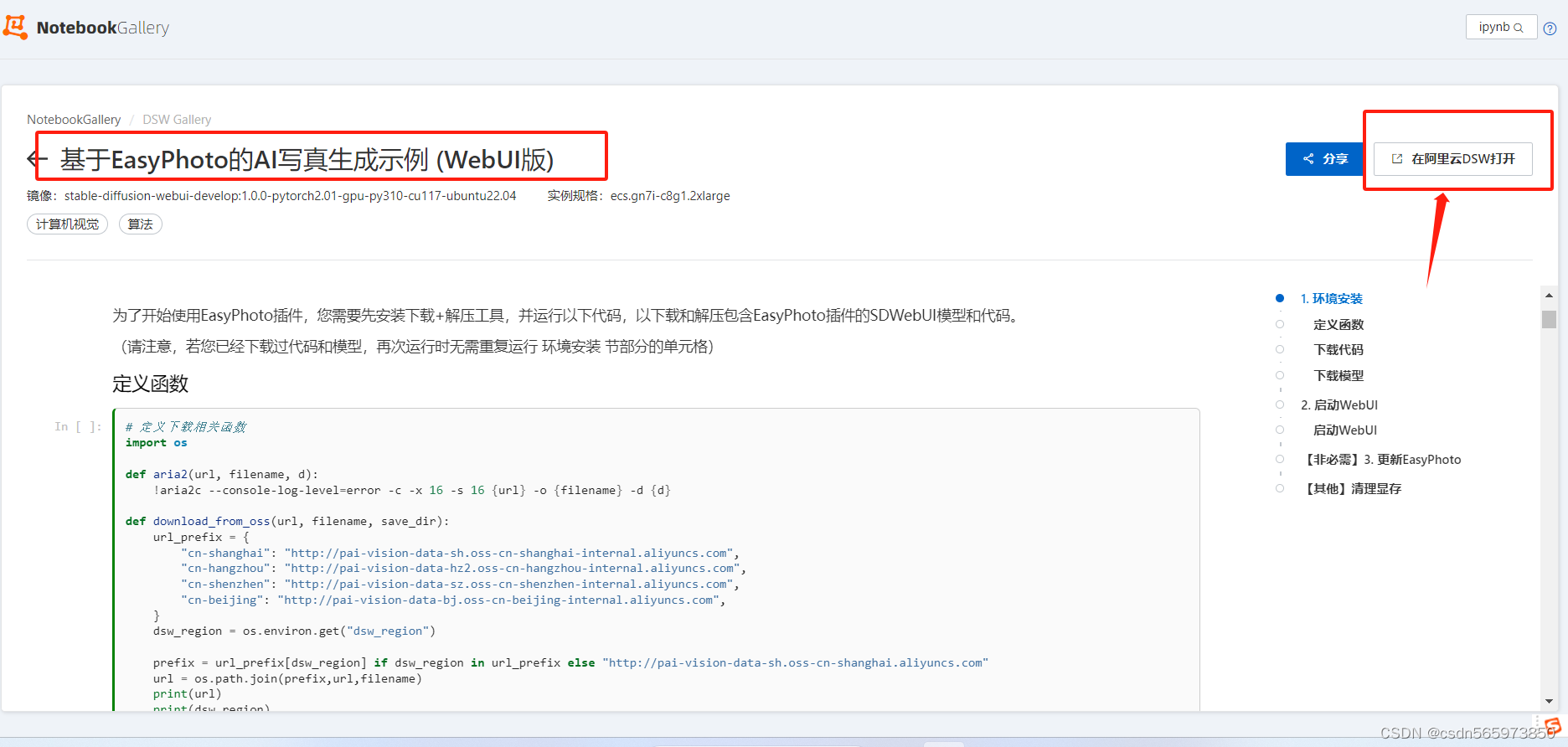Jump to 下载模型 in outline
This screenshot has width=1568, height=747.
[x=1338, y=375]
